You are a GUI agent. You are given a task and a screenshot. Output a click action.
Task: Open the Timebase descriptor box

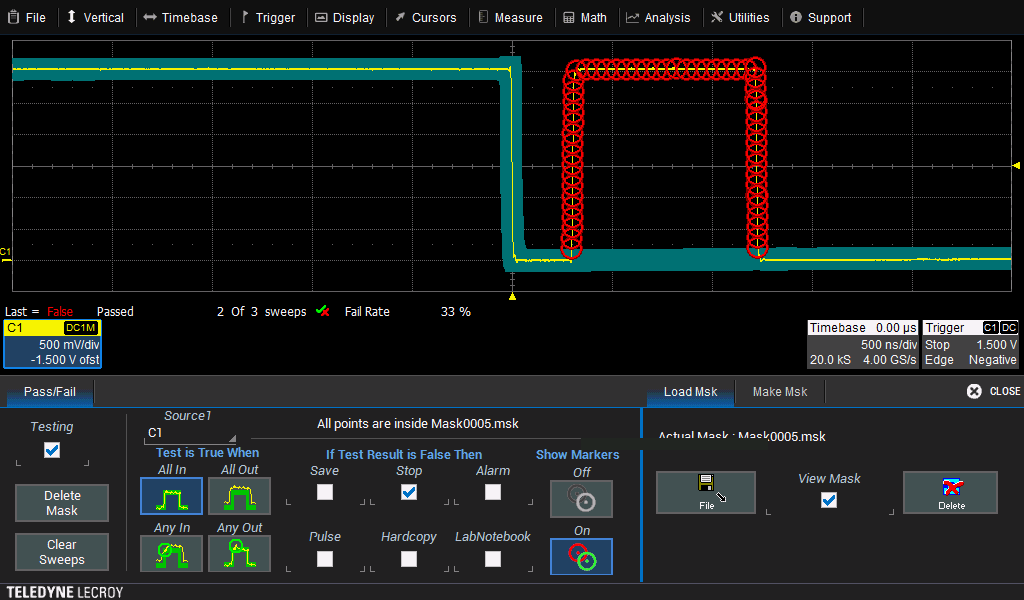pyautogui.click(x=863, y=344)
